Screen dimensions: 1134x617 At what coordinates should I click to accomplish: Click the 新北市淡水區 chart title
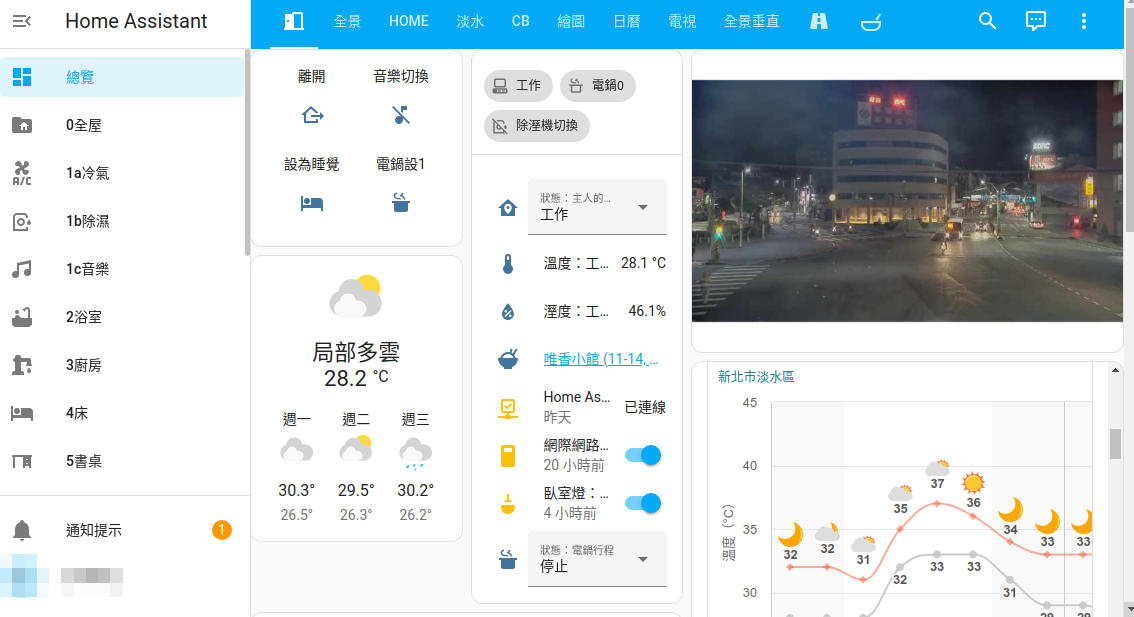point(756,377)
